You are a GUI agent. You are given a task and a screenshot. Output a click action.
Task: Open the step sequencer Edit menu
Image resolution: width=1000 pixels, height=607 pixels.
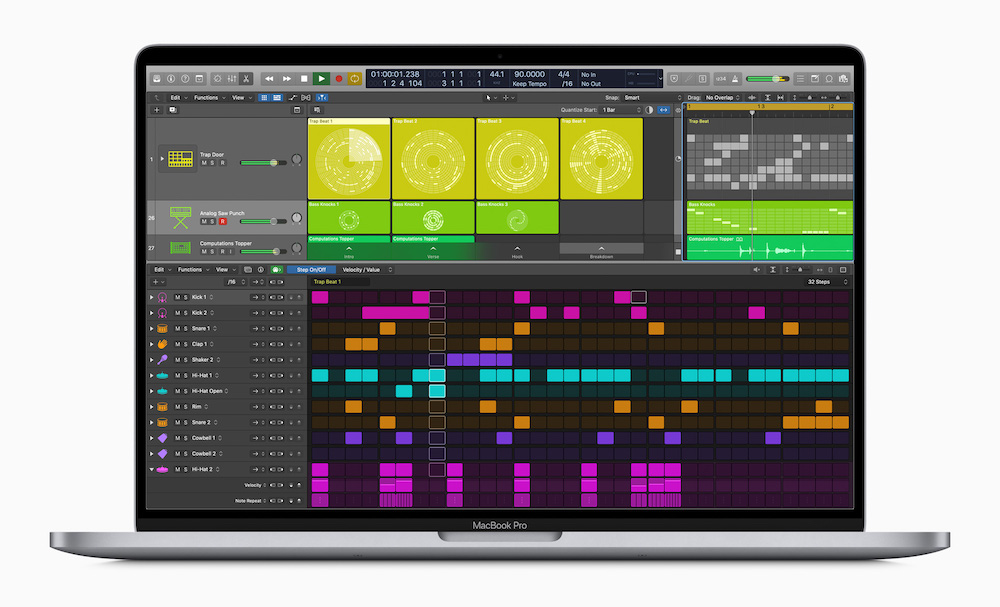tap(159, 270)
